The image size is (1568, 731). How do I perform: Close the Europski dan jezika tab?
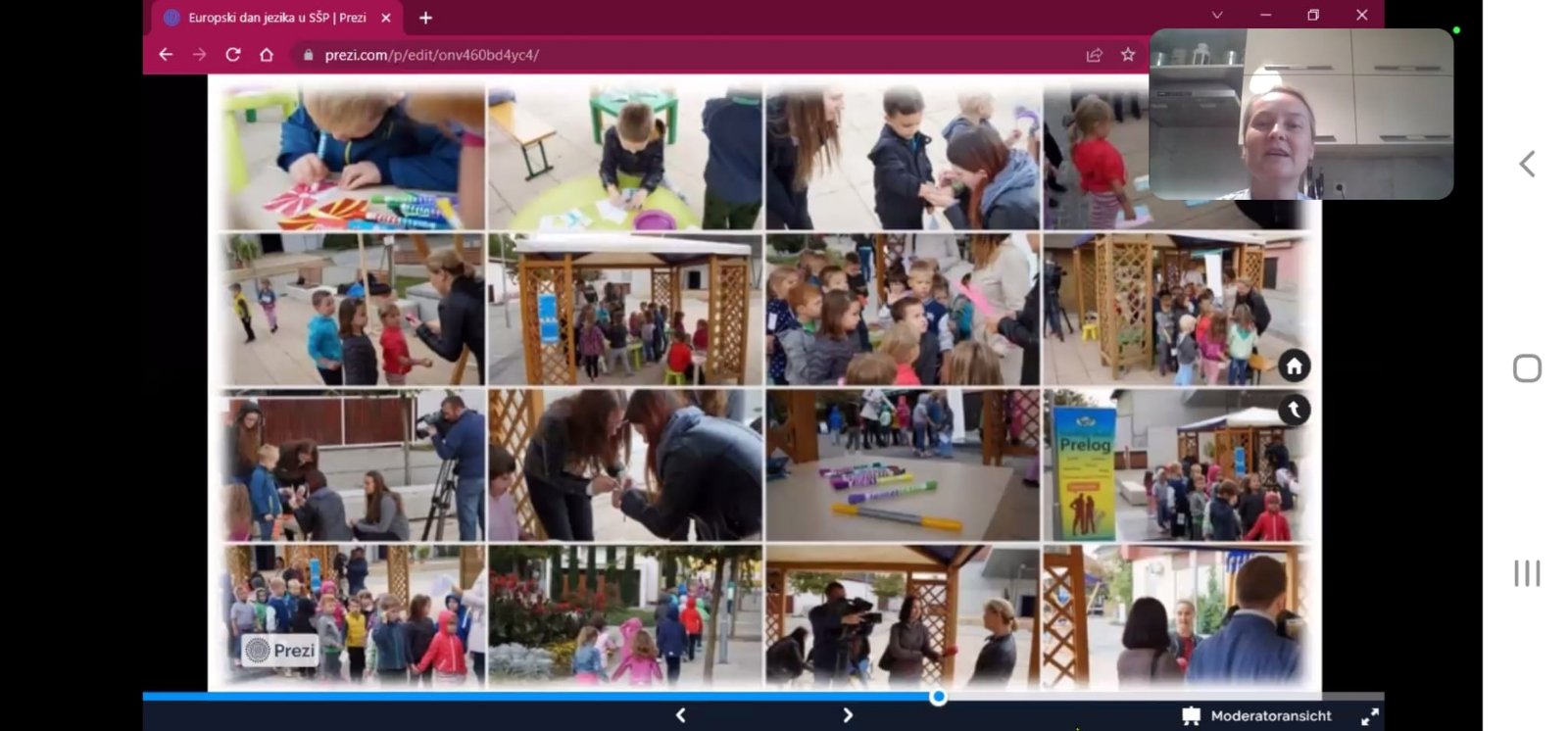(x=385, y=18)
